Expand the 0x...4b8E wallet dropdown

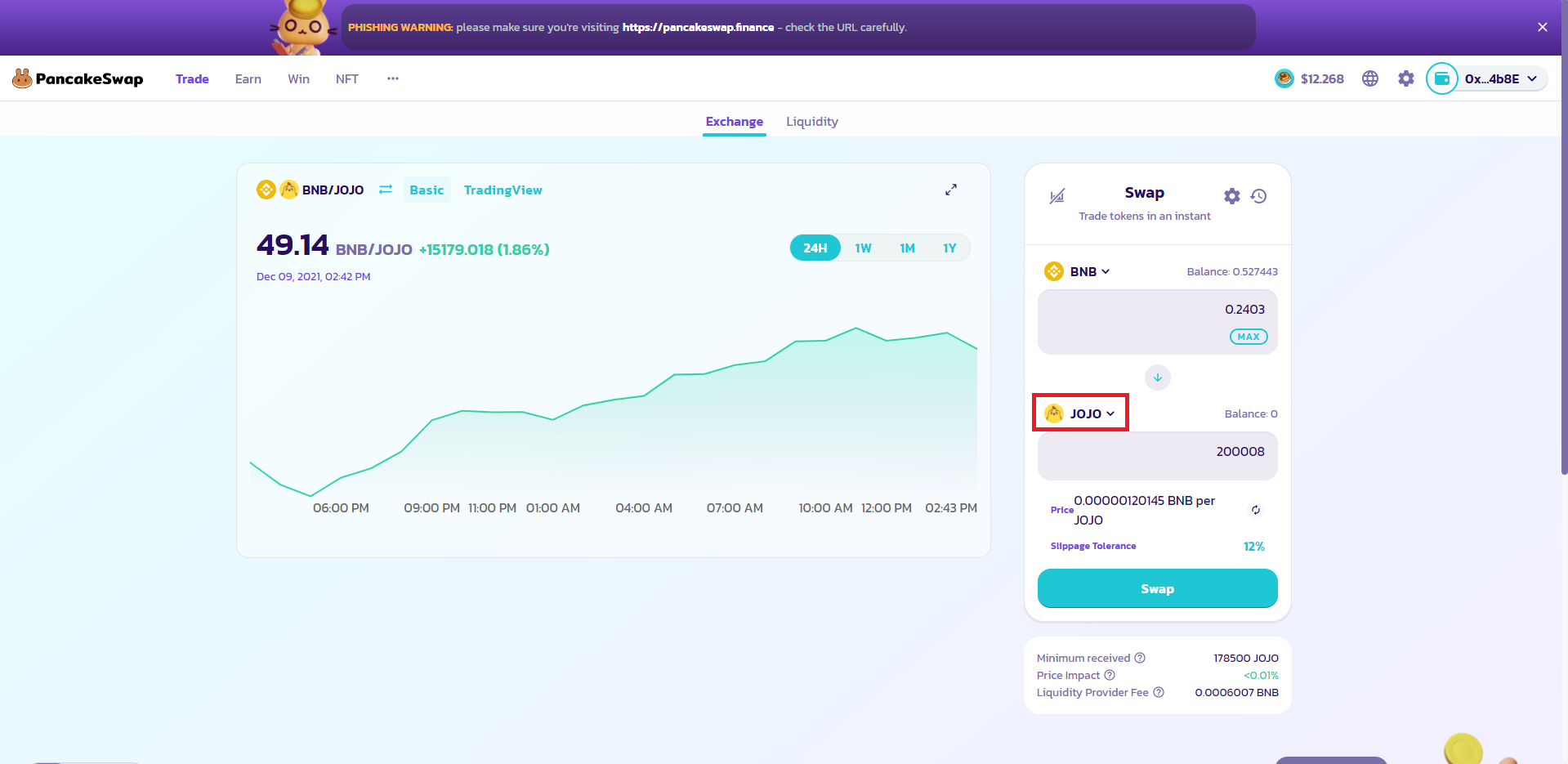pyautogui.click(x=1501, y=78)
